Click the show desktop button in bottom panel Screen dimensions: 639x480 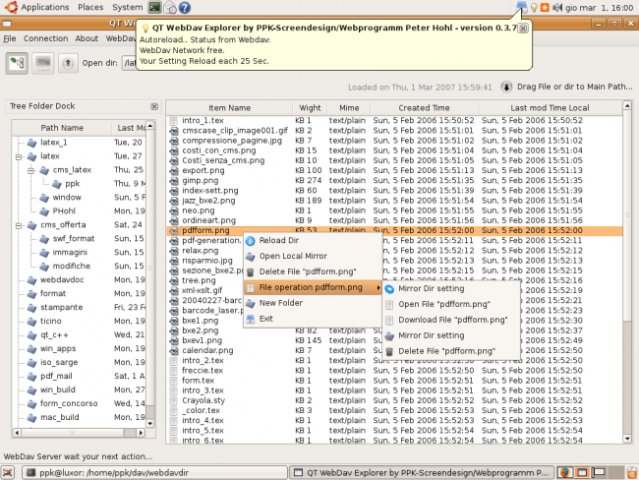tap(8, 473)
